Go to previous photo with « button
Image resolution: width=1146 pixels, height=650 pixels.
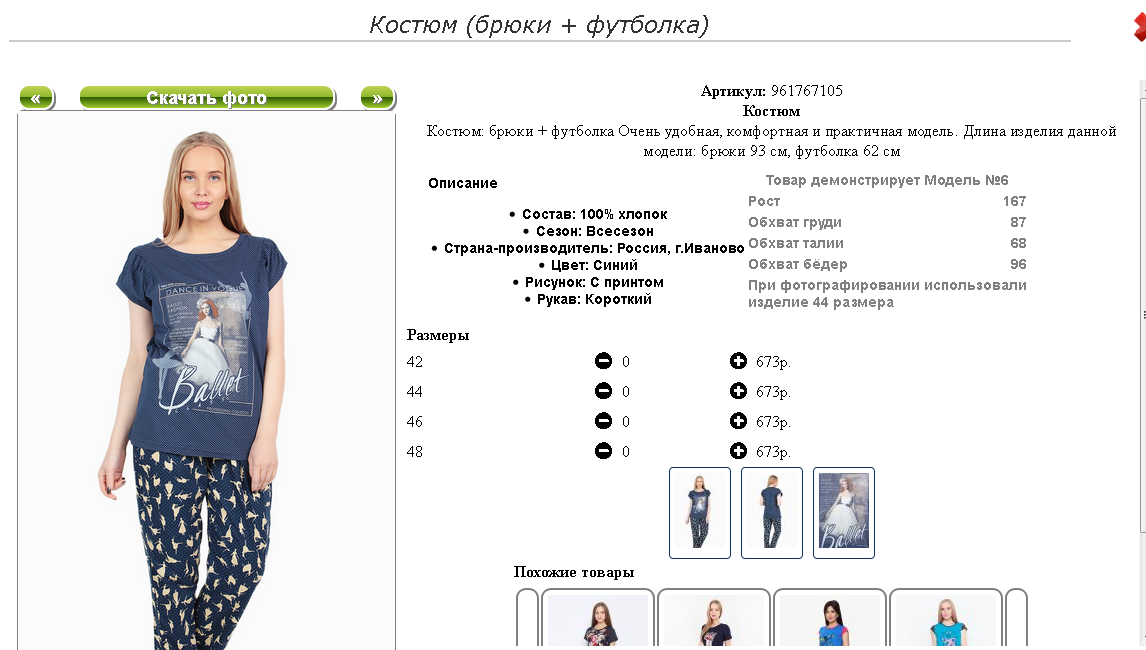[x=37, y=98]
